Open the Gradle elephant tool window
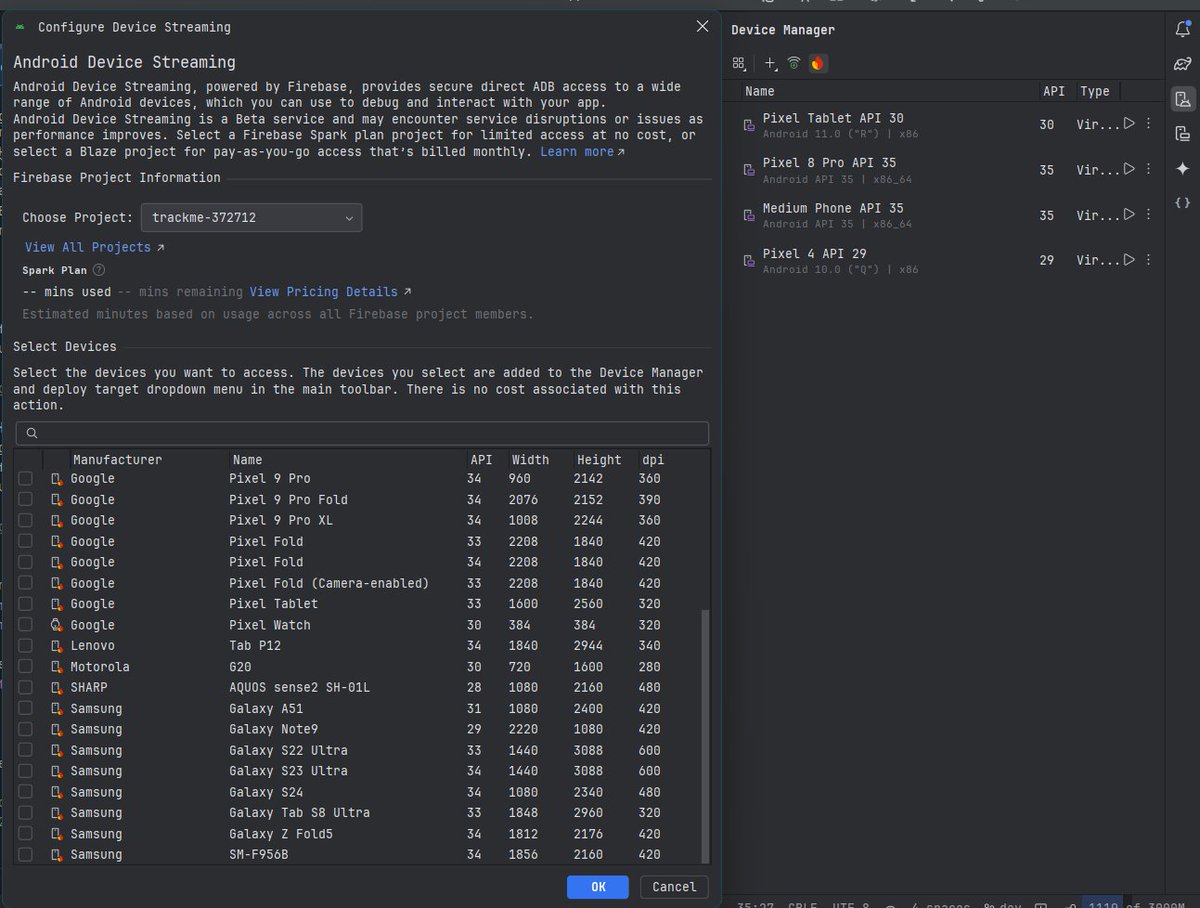1200x908 pixels. (x=1183, y=64)
